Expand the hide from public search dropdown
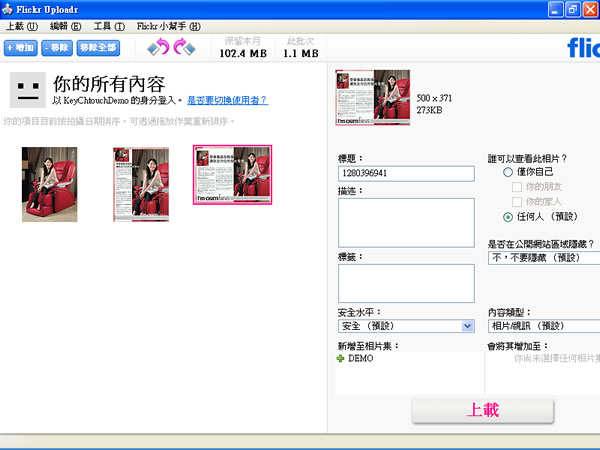This screenshot has width=600, height=450. pos(543,257)
